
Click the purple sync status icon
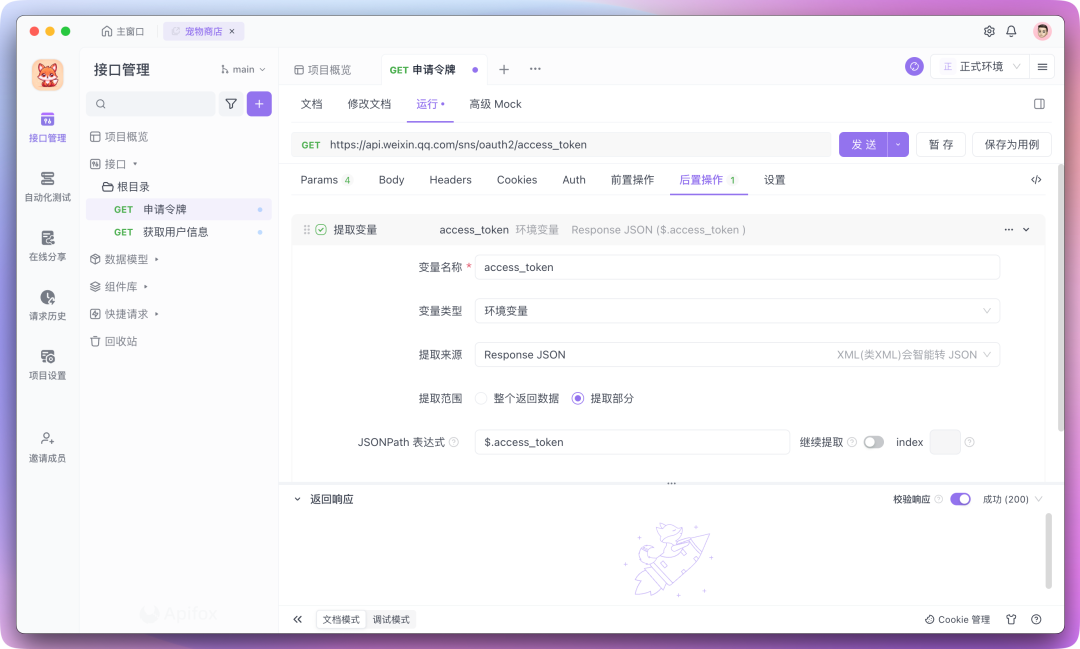point(914,67)
